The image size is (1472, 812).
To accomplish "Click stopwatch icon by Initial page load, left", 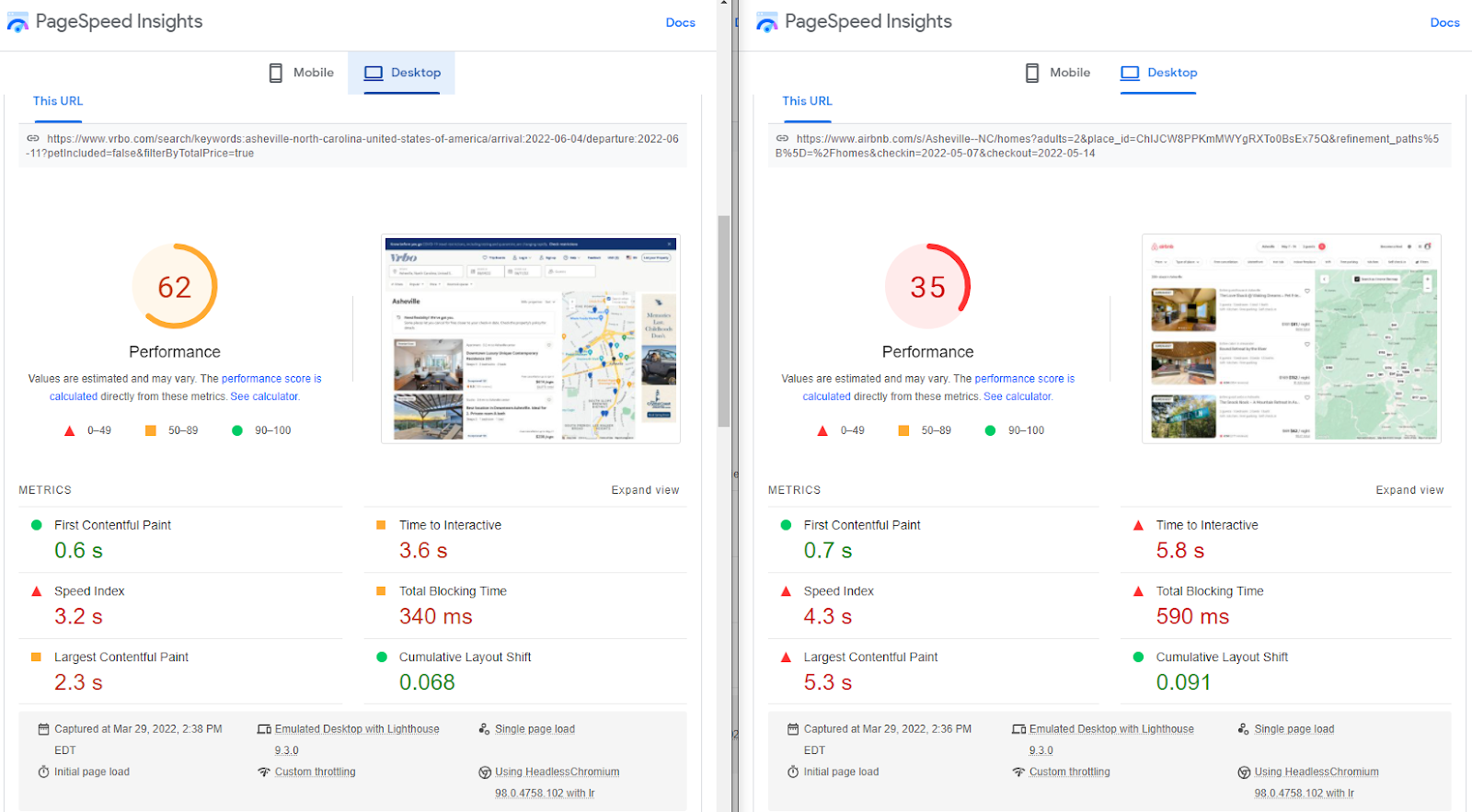I will tap(43, 772).
